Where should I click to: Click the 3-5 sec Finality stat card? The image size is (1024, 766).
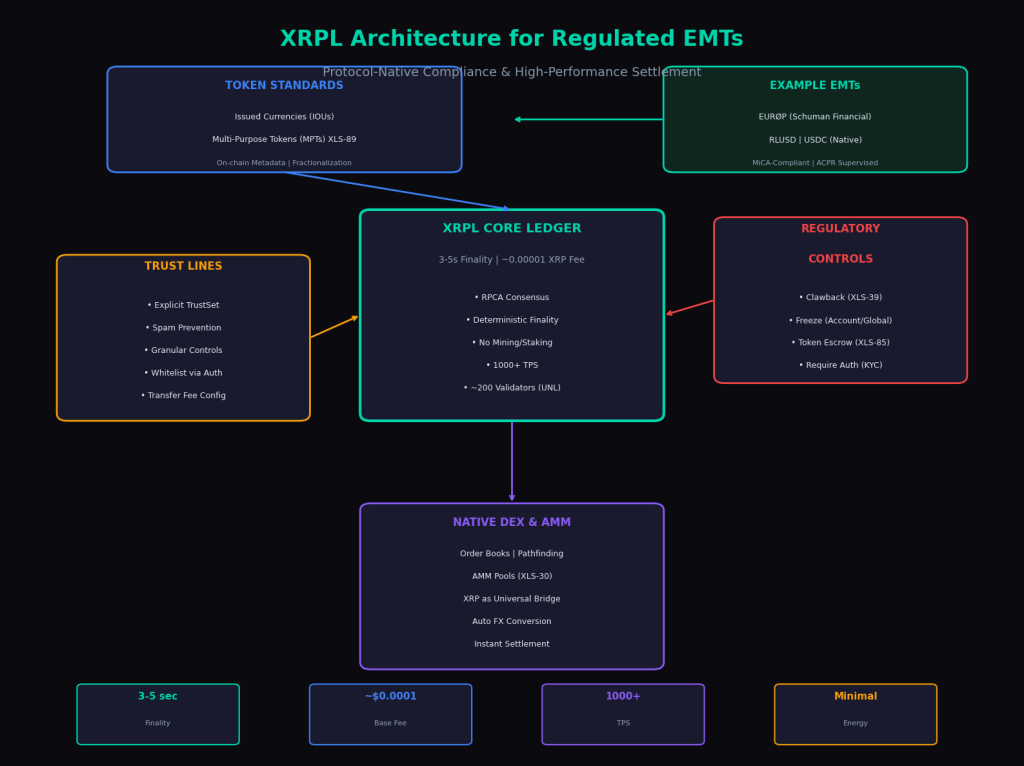click(158, 714)
